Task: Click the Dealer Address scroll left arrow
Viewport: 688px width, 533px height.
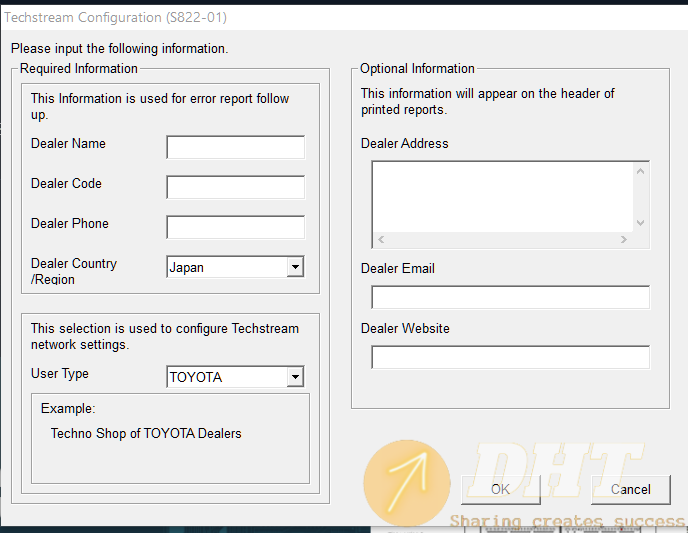Action: (x=381, y=240)
